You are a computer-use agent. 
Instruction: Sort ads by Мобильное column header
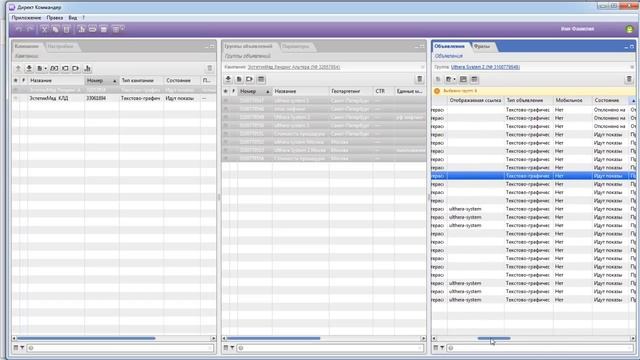[573, 100]
